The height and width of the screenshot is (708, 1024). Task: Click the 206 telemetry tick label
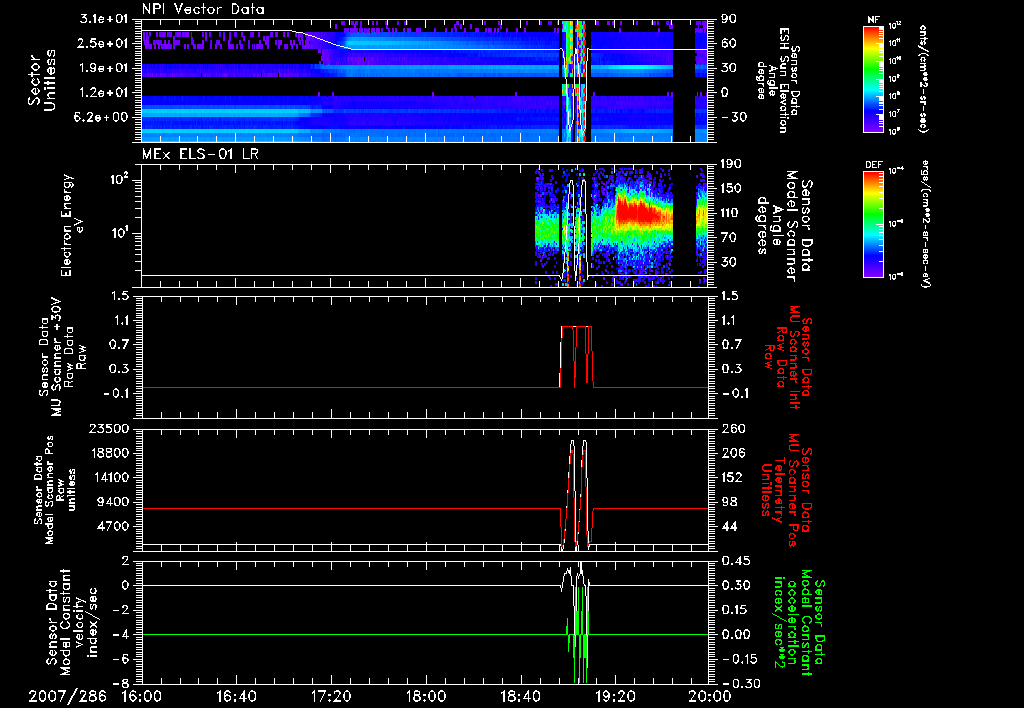(x=732, y=453)
